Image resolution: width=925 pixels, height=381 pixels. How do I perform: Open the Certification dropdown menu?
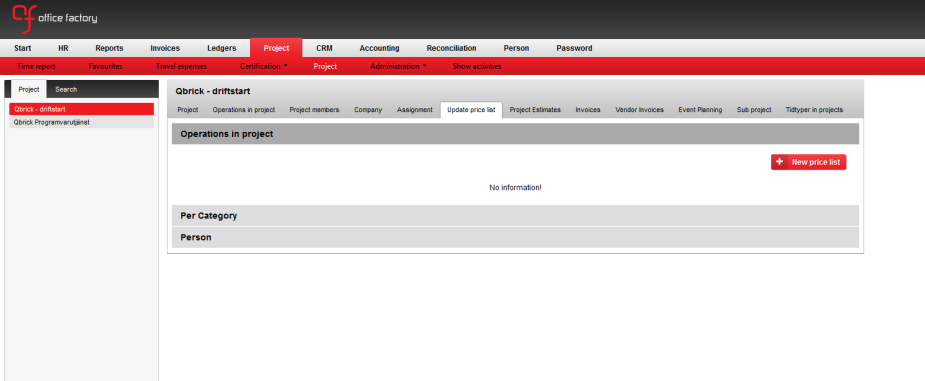pos(264,66)
